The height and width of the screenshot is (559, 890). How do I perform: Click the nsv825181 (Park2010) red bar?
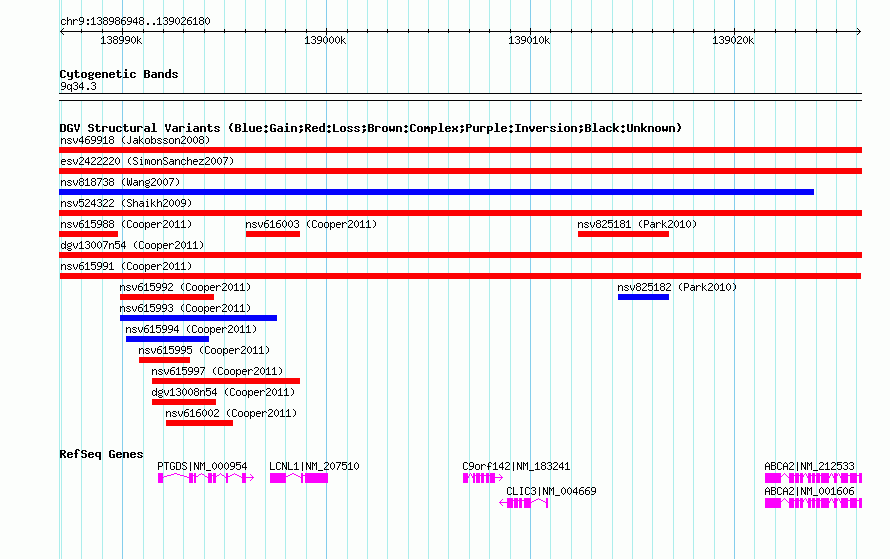click(623, 234)
